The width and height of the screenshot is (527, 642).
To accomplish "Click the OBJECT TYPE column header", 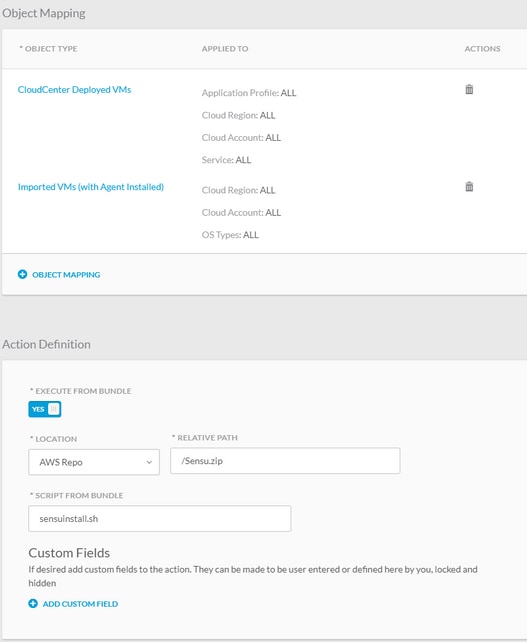I will pos(48,49).
